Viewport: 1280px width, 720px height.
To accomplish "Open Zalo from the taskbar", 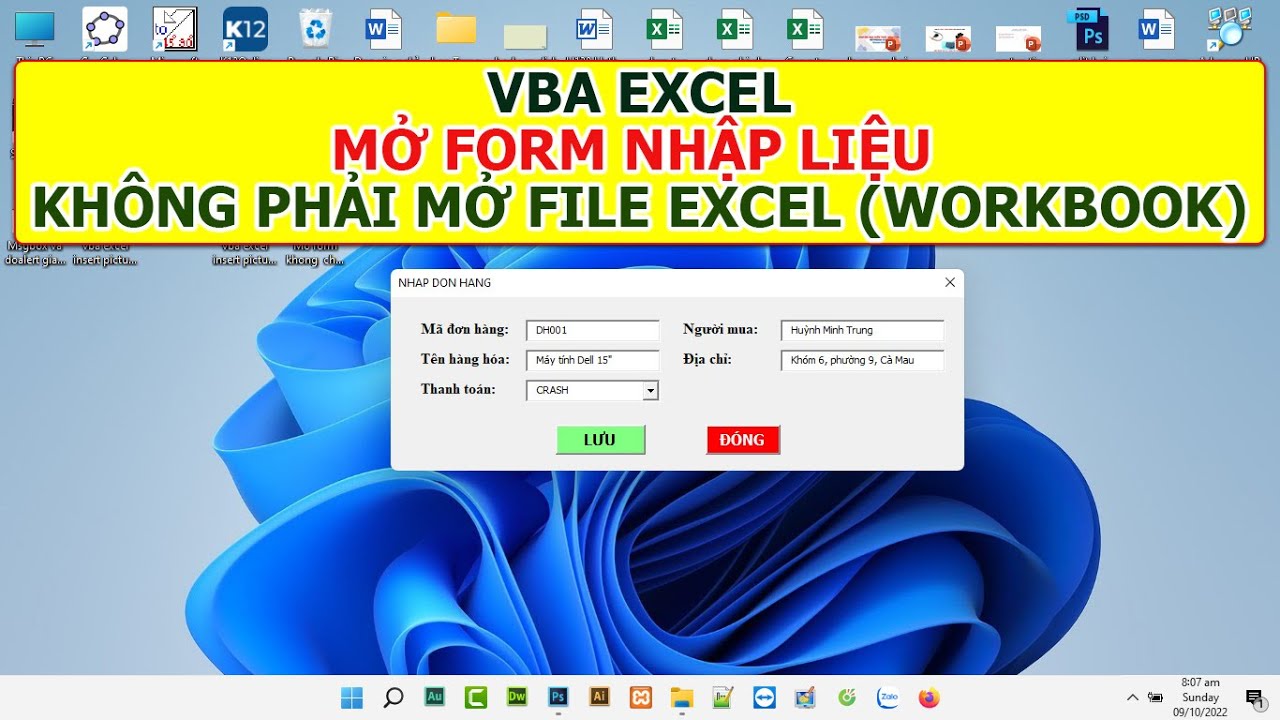I will tap(887, 697).
